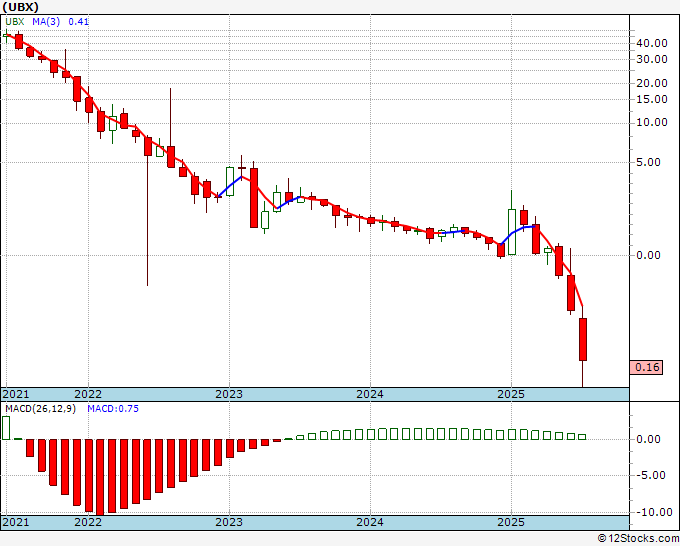Click 2023 on the MACD timeline

[229, 522]
